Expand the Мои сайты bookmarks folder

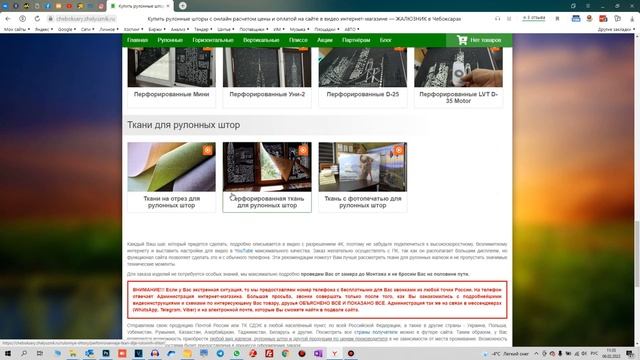click(x=17, y=29)
